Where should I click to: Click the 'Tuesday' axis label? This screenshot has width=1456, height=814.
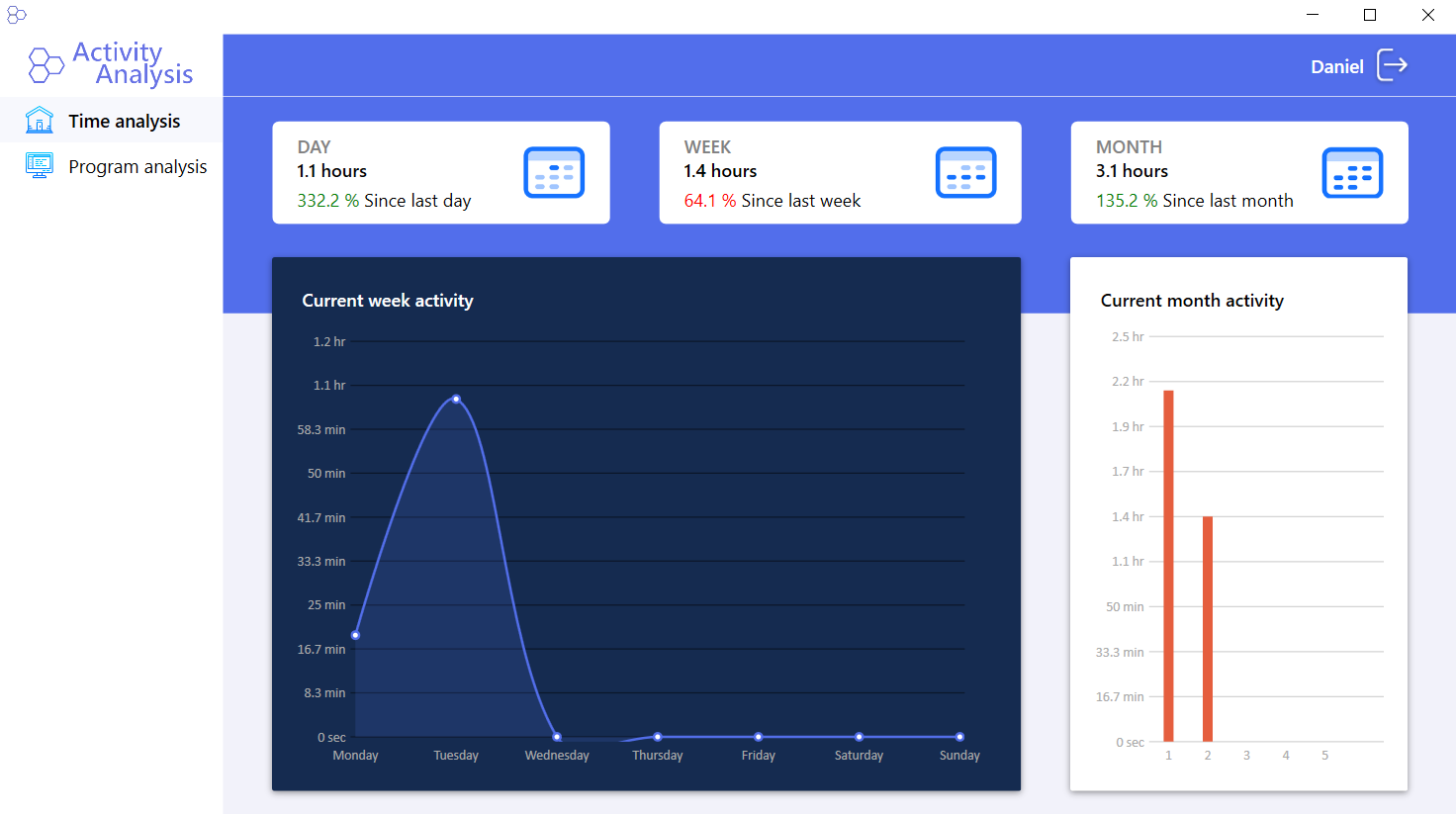(456, 755)
